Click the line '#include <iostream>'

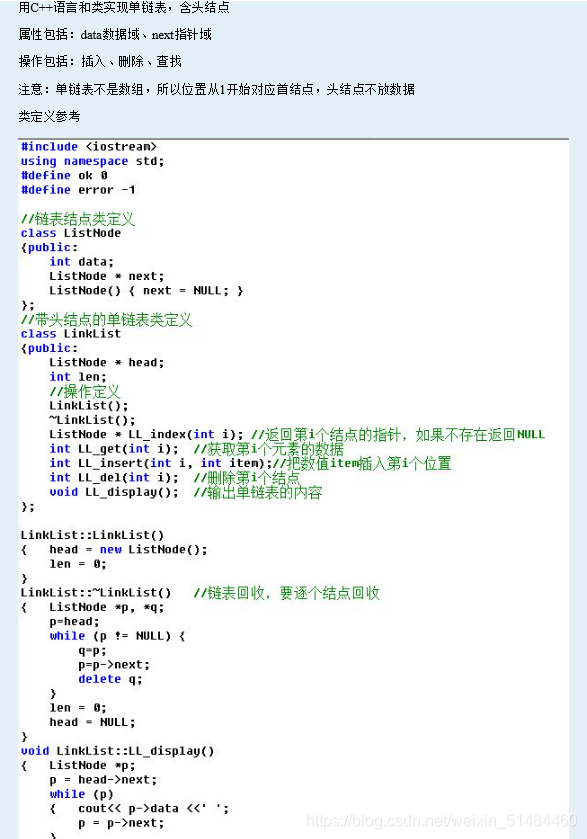coord(89,147)
